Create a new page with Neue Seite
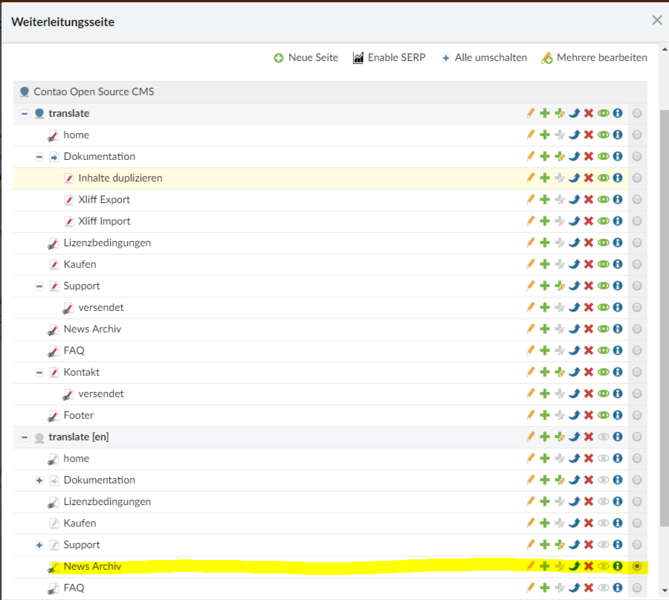669x600 pixels. tap(306, 58)
